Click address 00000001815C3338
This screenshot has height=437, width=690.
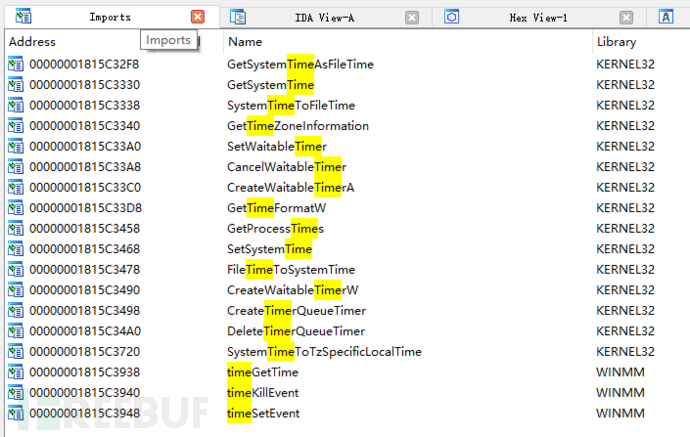[84, 105]
